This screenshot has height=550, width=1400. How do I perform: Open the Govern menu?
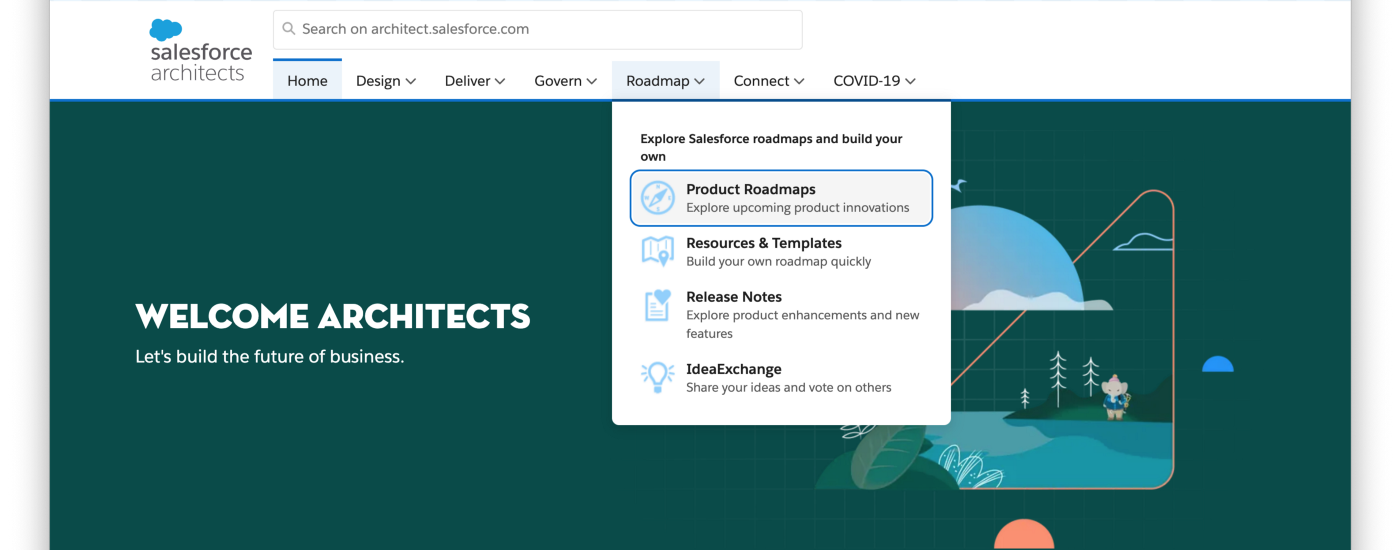(565, 81)
